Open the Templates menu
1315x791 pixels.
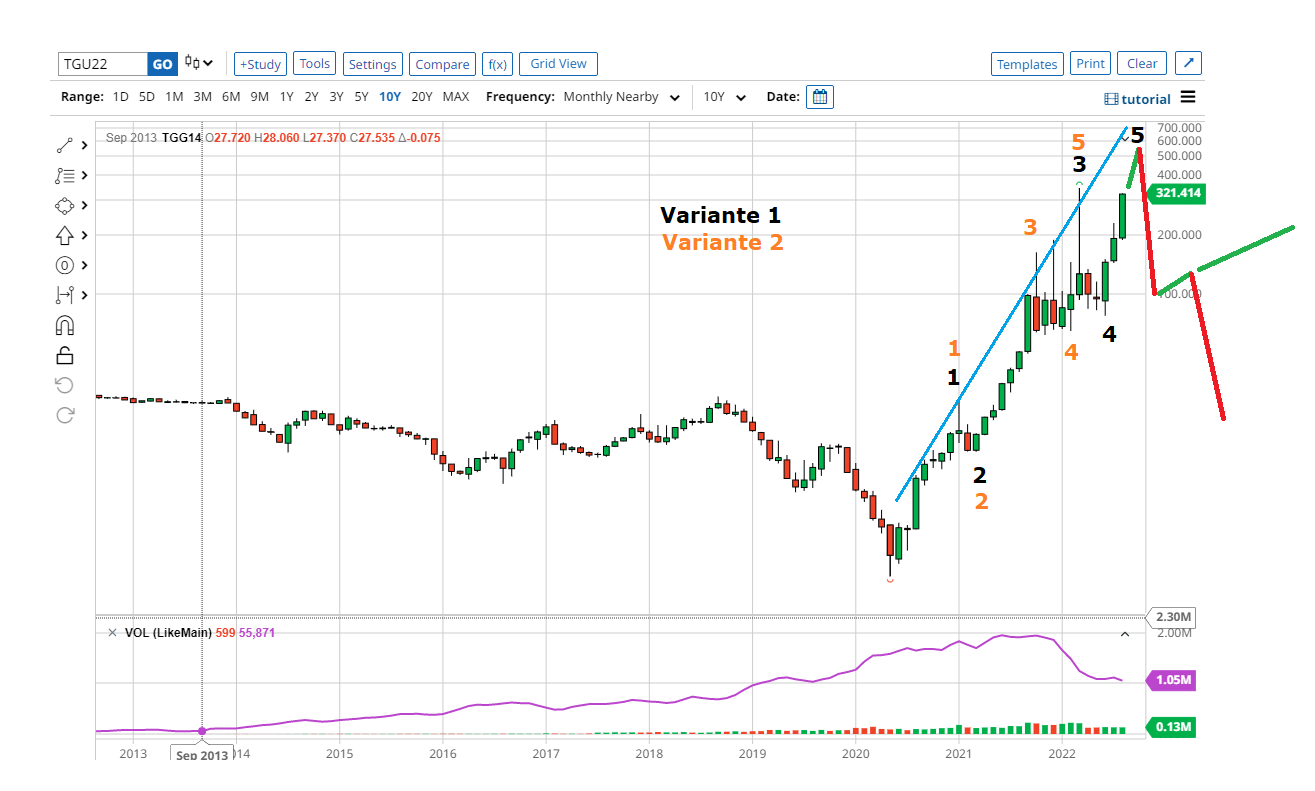[1027, 64]
